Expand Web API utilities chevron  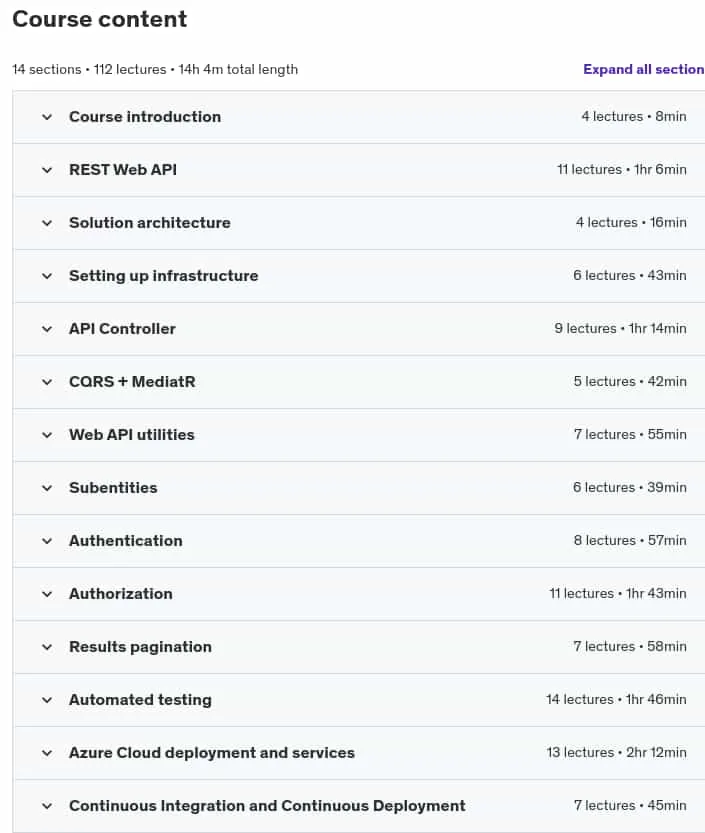[x=47, y=435]
